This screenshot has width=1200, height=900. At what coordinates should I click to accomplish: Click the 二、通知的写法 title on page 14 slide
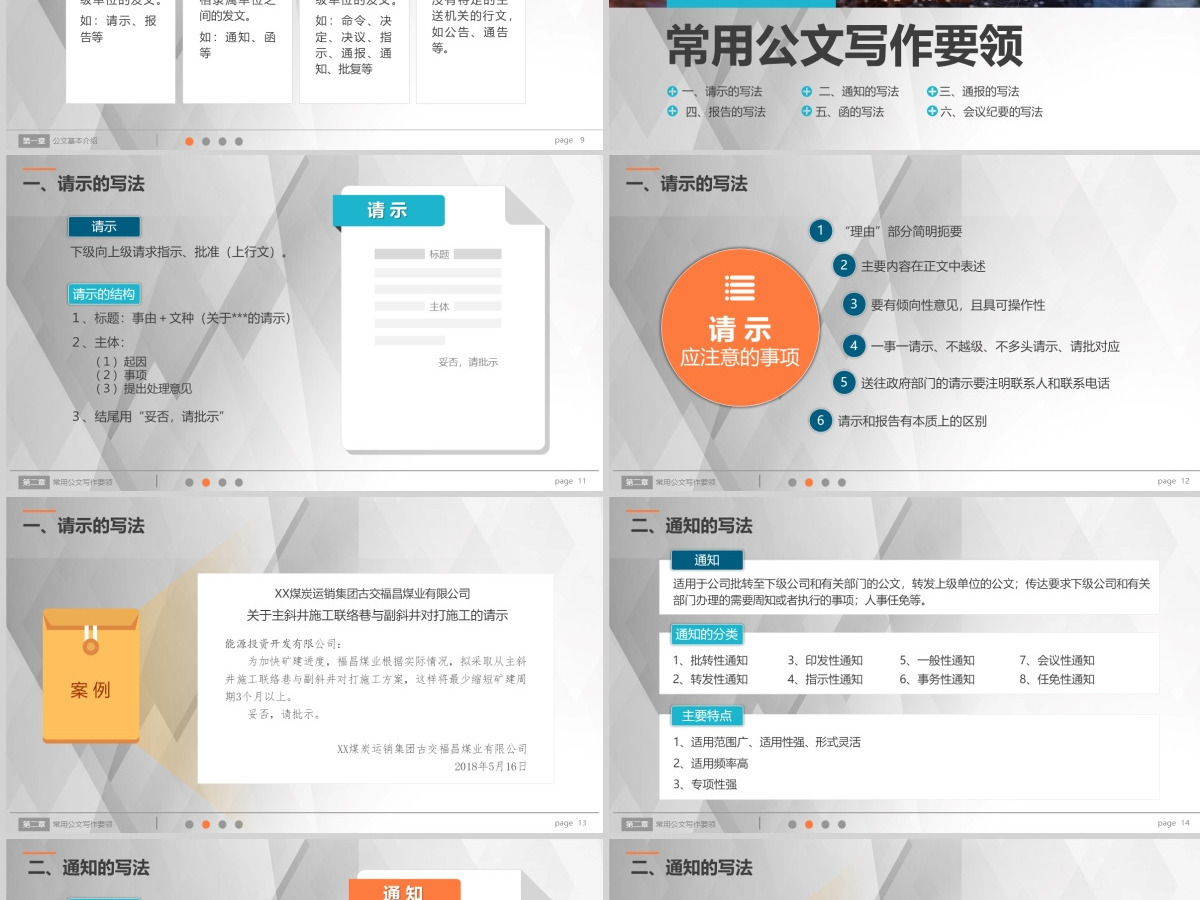click(x=691, y=526)
